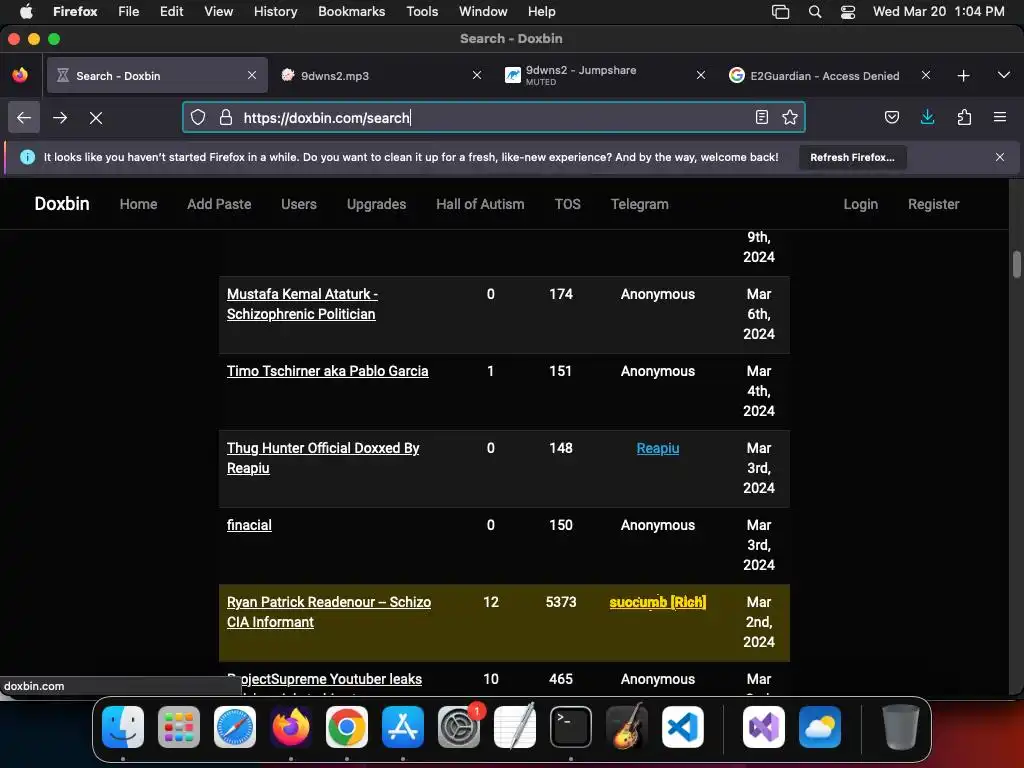
Task: Bookmark this page with the star icon
Action: pyautogui.click(x=790, y=118)
